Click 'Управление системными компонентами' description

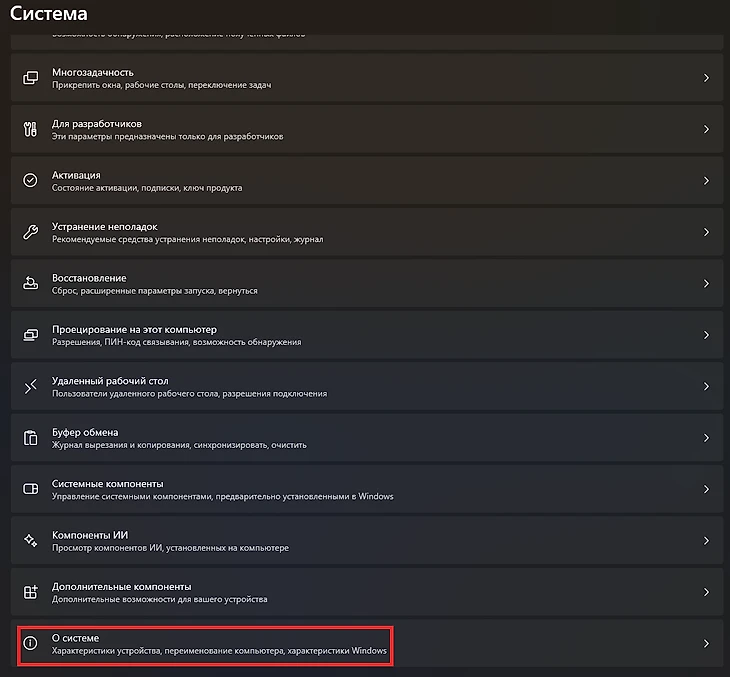[223, 496]
